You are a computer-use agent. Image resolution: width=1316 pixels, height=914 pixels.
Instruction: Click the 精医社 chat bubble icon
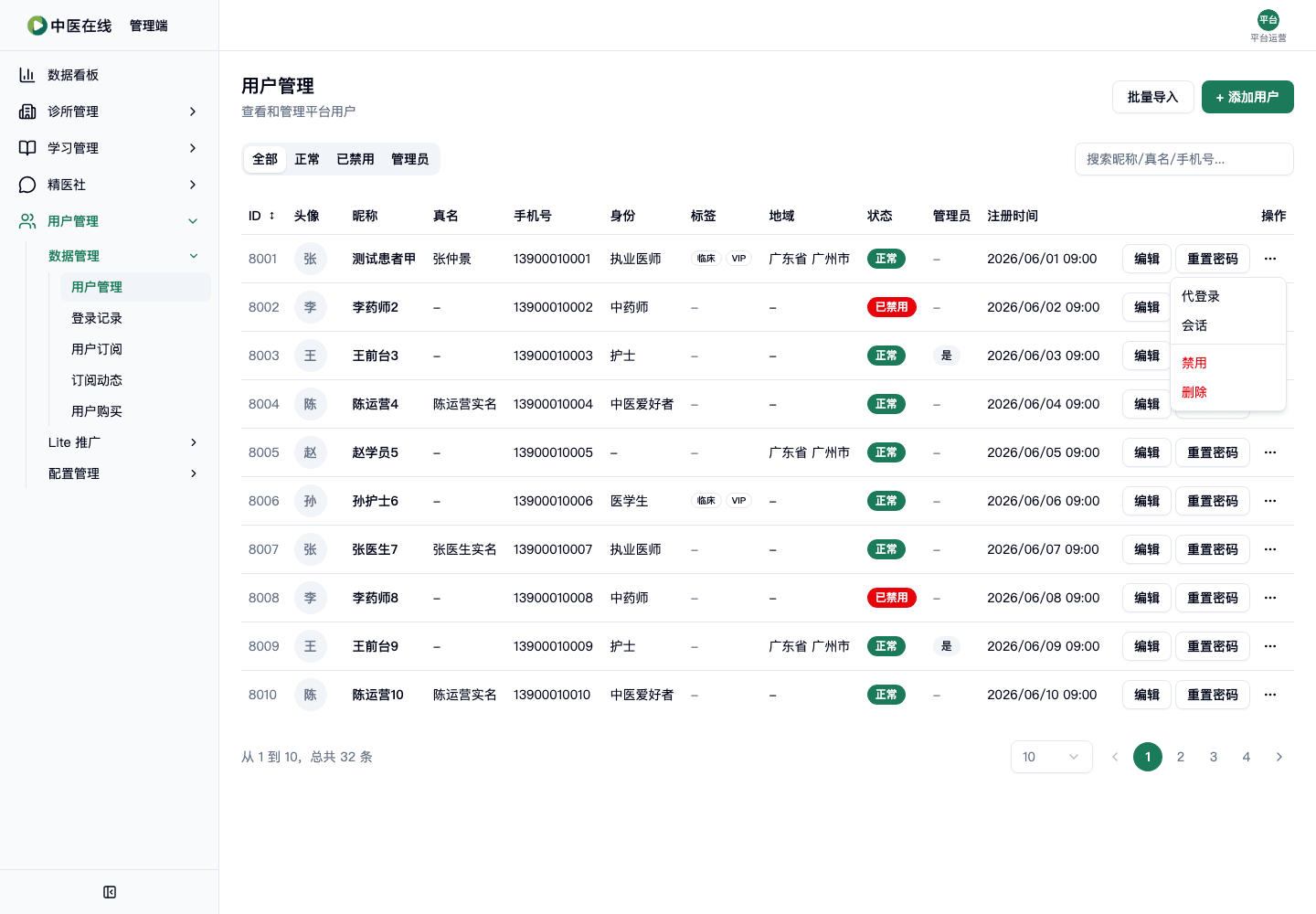pos(27,185)
